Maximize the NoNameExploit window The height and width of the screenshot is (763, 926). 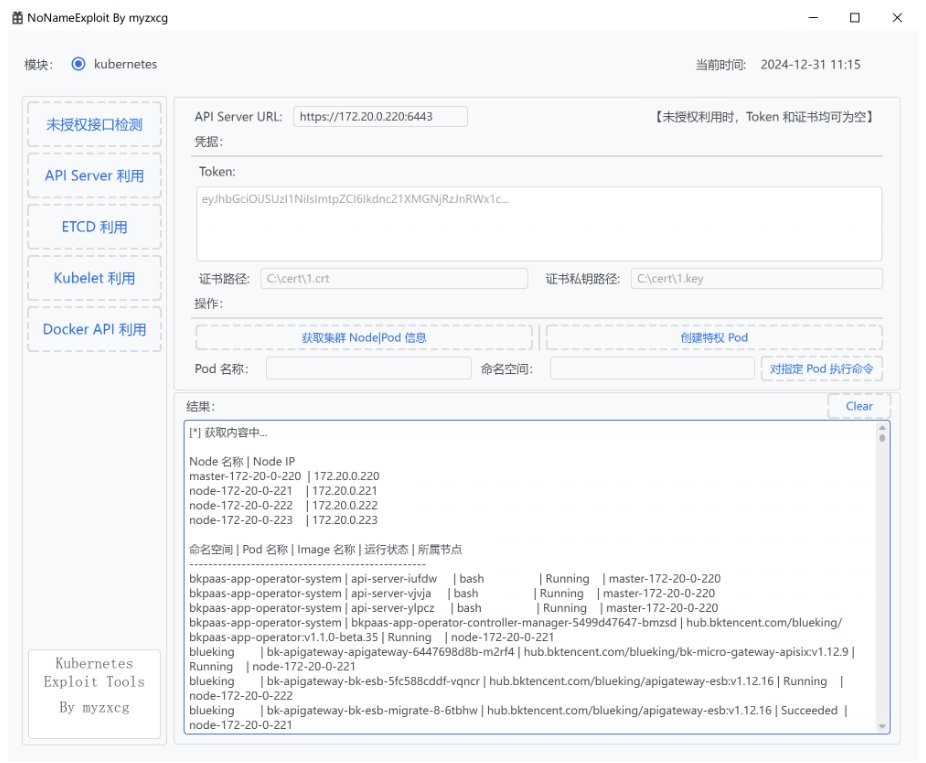855,18
